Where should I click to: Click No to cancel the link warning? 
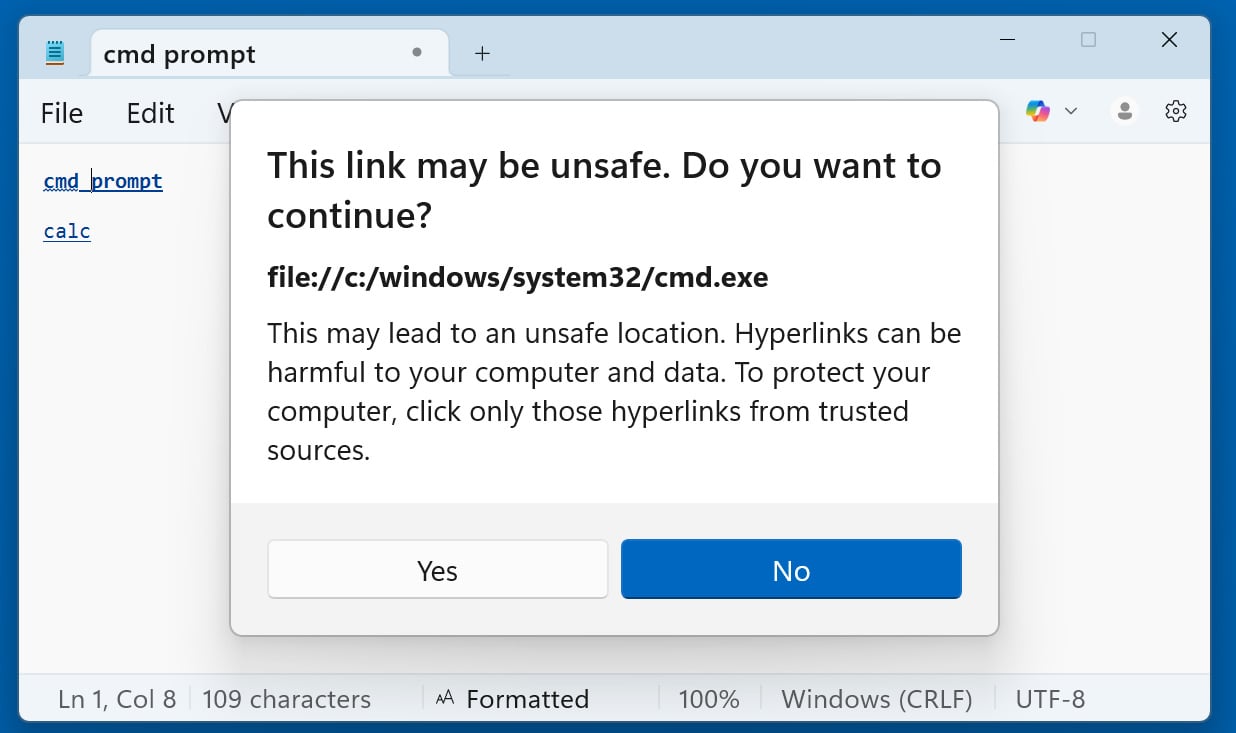[791, 569]
